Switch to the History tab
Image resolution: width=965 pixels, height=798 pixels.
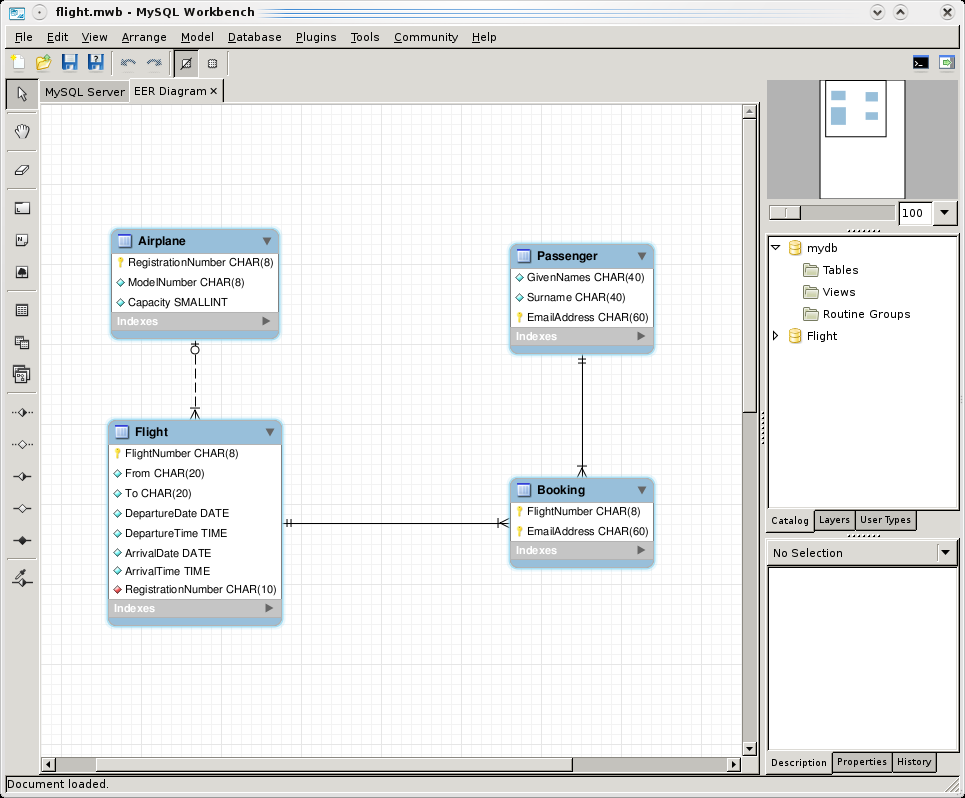[x=914, y=762]
